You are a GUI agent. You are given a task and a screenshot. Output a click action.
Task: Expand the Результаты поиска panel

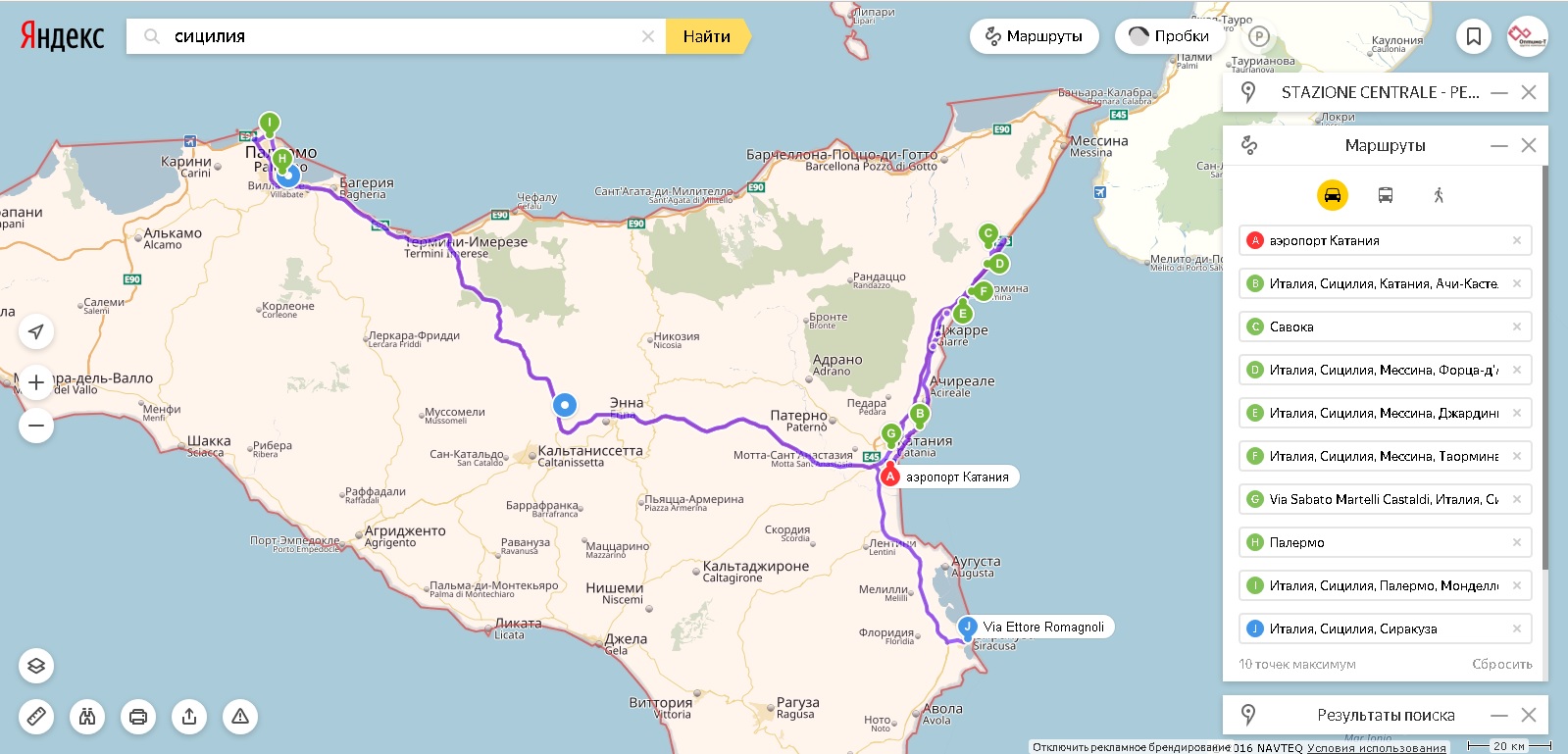coord(1498,715)
